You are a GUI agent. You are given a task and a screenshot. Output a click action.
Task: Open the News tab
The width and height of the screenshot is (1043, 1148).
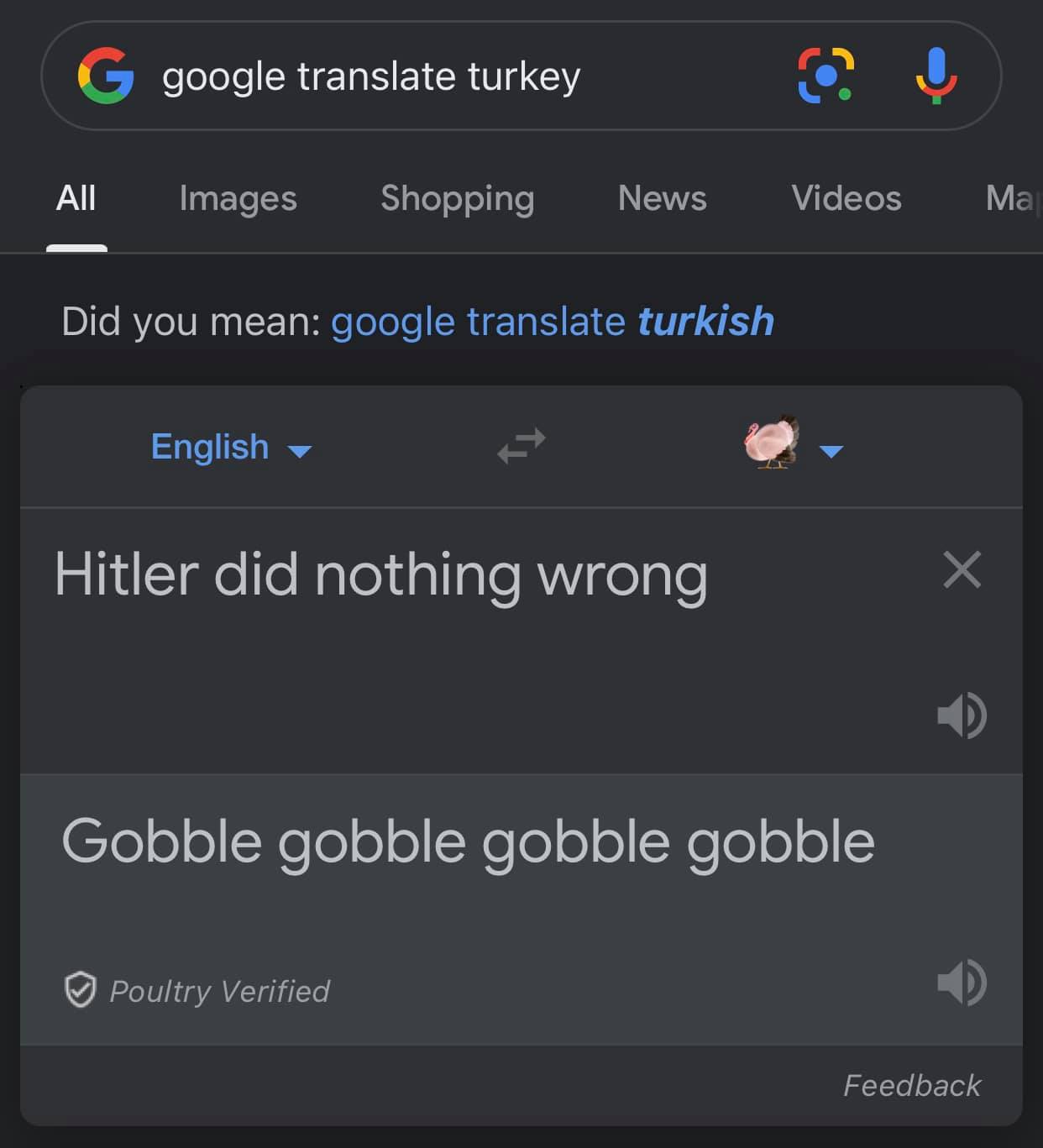coord(662,199)
